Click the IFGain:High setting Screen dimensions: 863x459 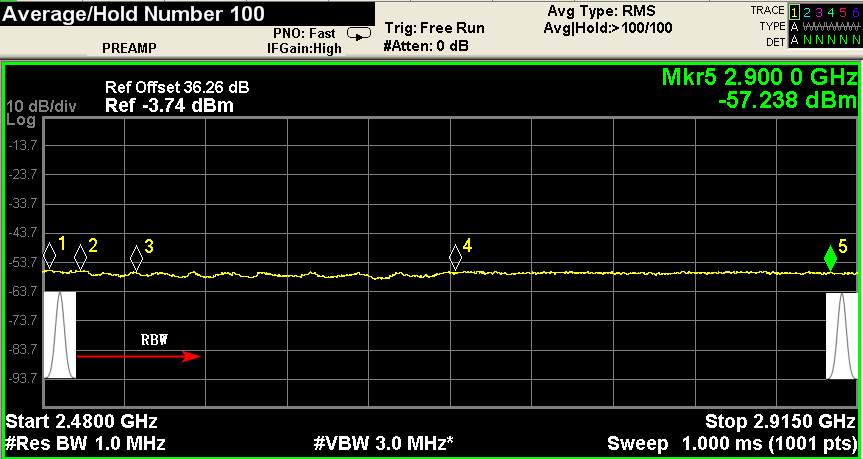click(x=304, y=49)
